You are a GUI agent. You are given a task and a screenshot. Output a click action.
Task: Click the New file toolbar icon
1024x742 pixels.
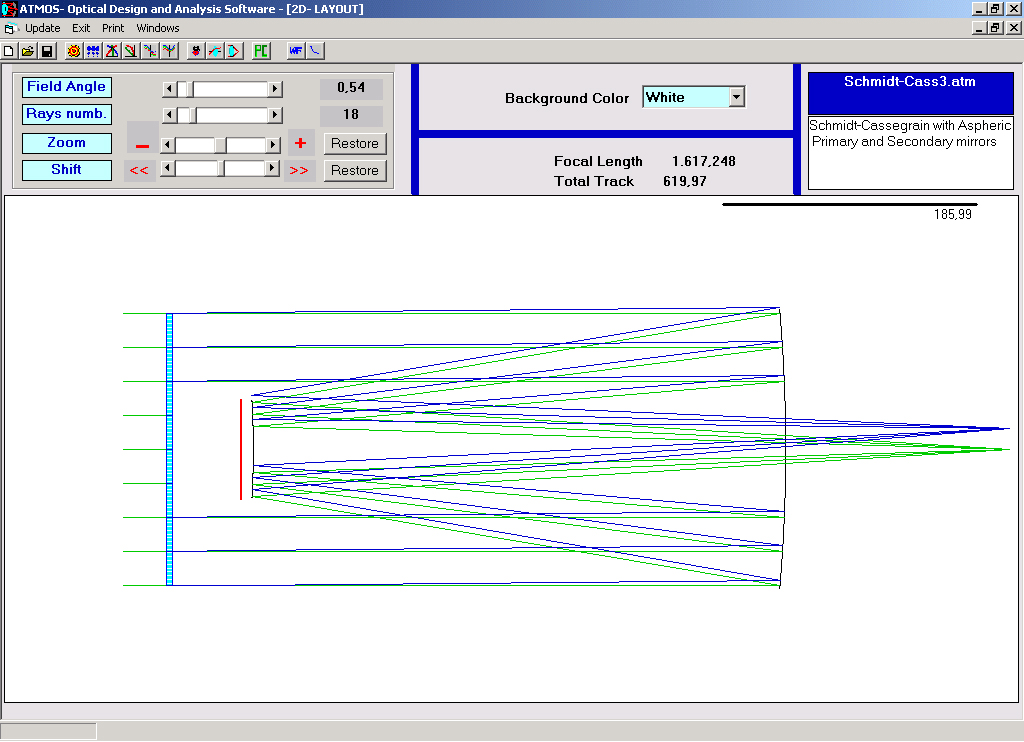9,51
